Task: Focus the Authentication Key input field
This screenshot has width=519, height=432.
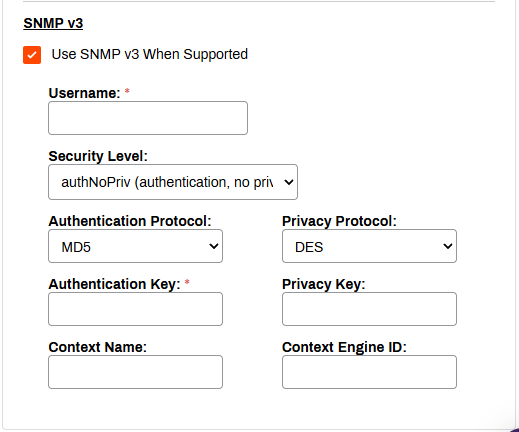Action: click(x=135, y=309)
